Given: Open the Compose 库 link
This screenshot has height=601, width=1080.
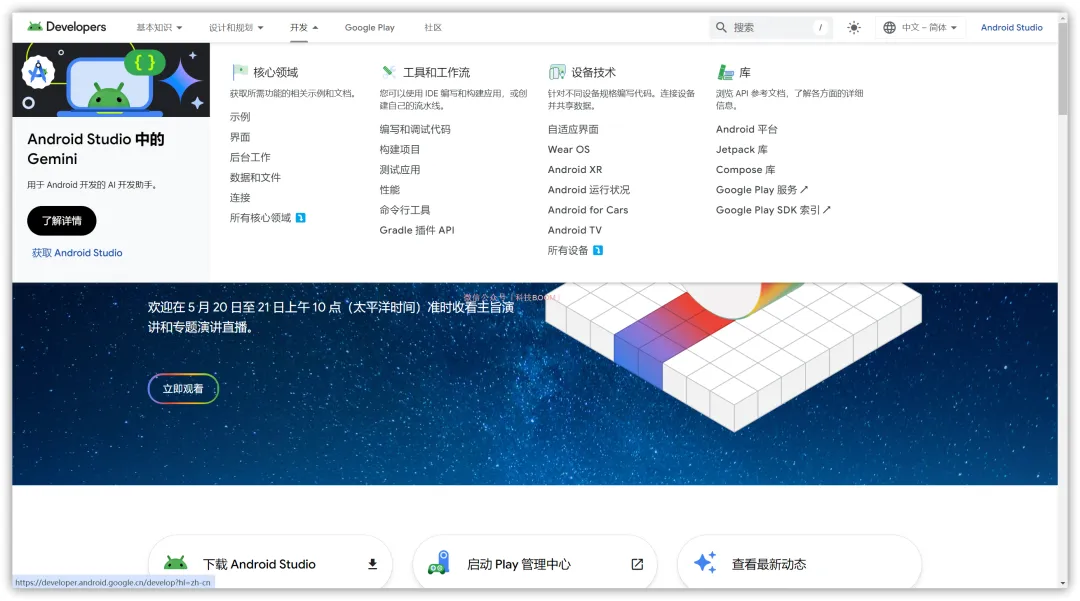Looking at the screenshot, I should [745, 169].
